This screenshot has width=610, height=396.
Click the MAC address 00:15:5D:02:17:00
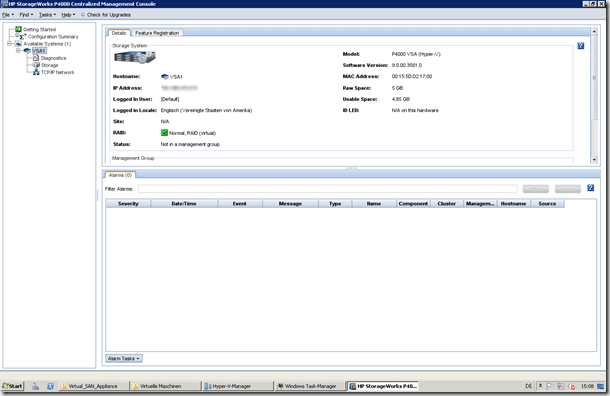412,77
